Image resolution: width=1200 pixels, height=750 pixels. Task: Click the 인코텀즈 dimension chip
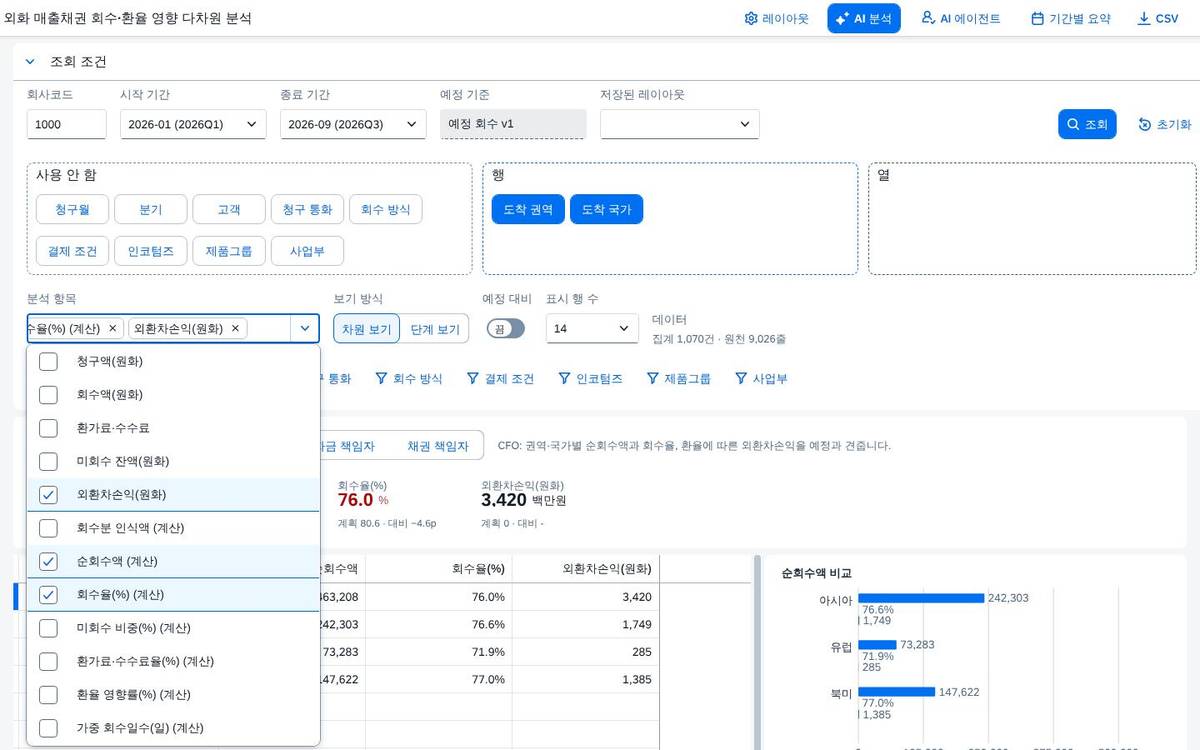(151, 251)
